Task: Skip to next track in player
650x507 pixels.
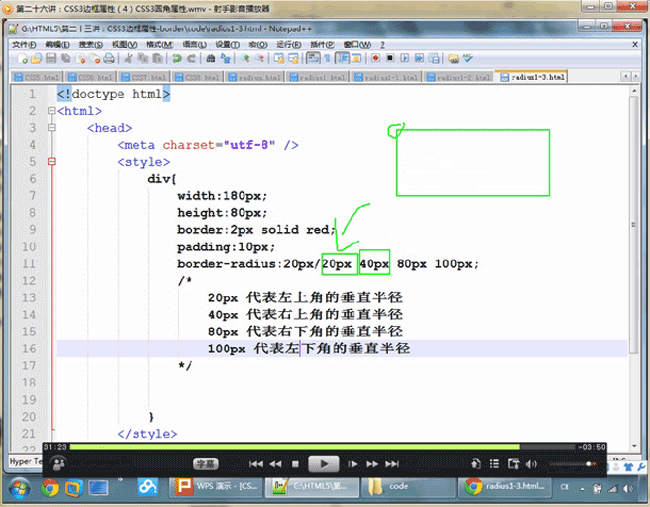Action: tap(392, 464)
